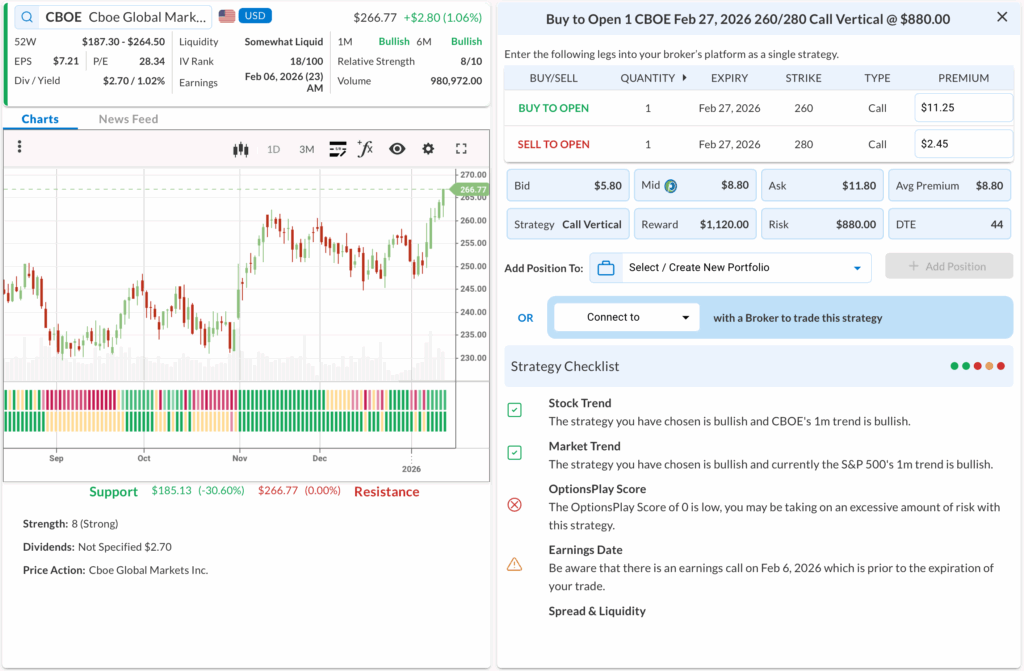Edit the $11.25 buy premium field
Image resolution: width=1024 pixels, height=671 pixels.
coord(963,108)
